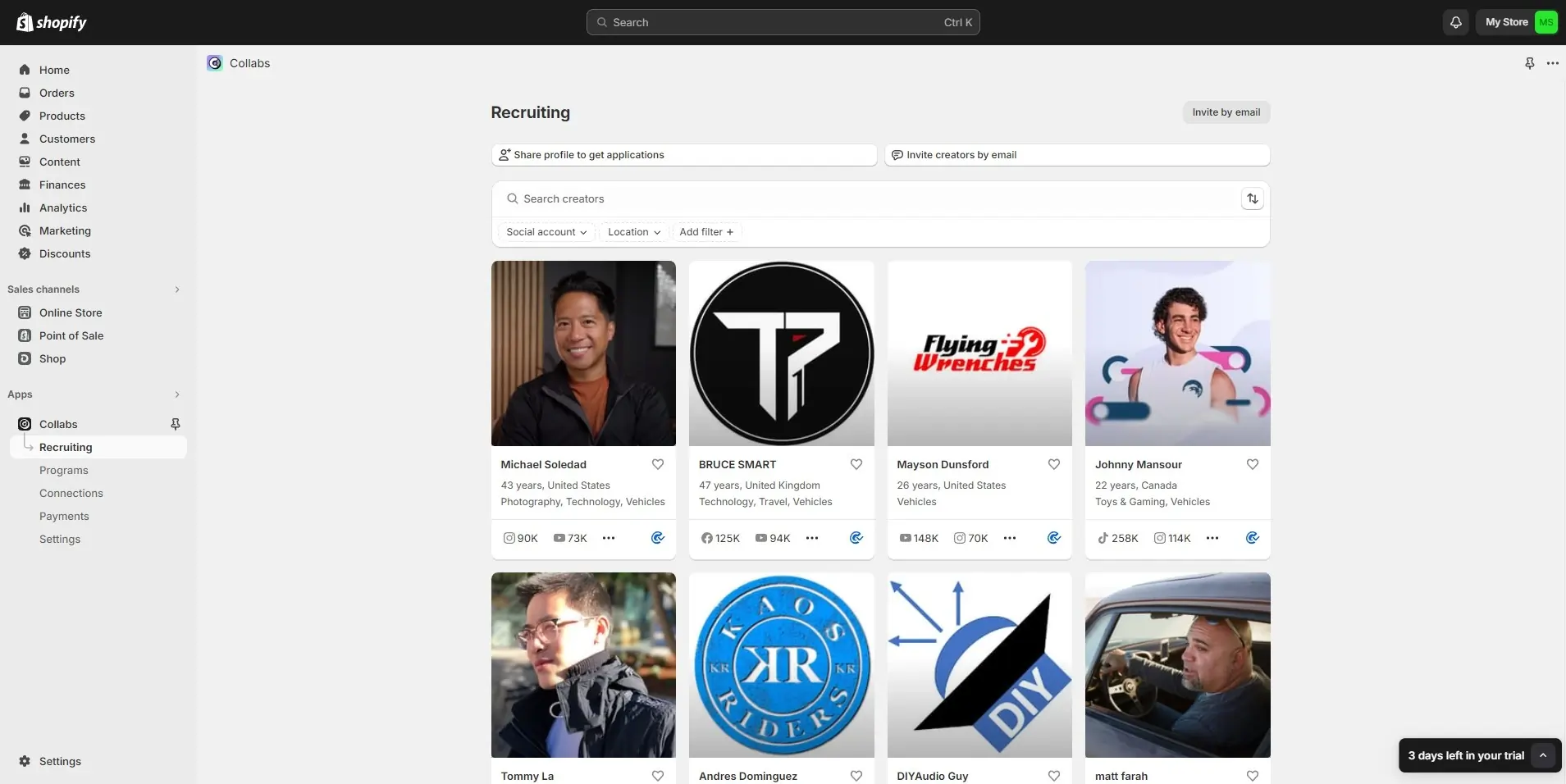Click Michael Soledad's Instagram 90K stat
1566x784 pixels.
pos(521,538)
